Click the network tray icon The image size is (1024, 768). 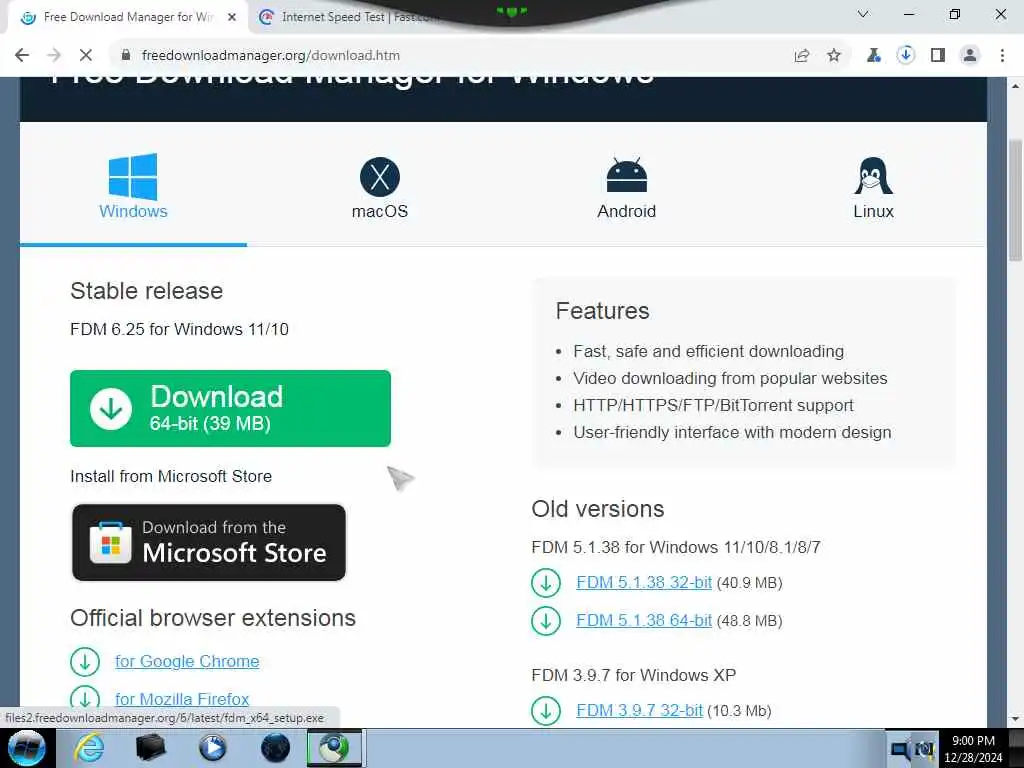tap(899, 750)
